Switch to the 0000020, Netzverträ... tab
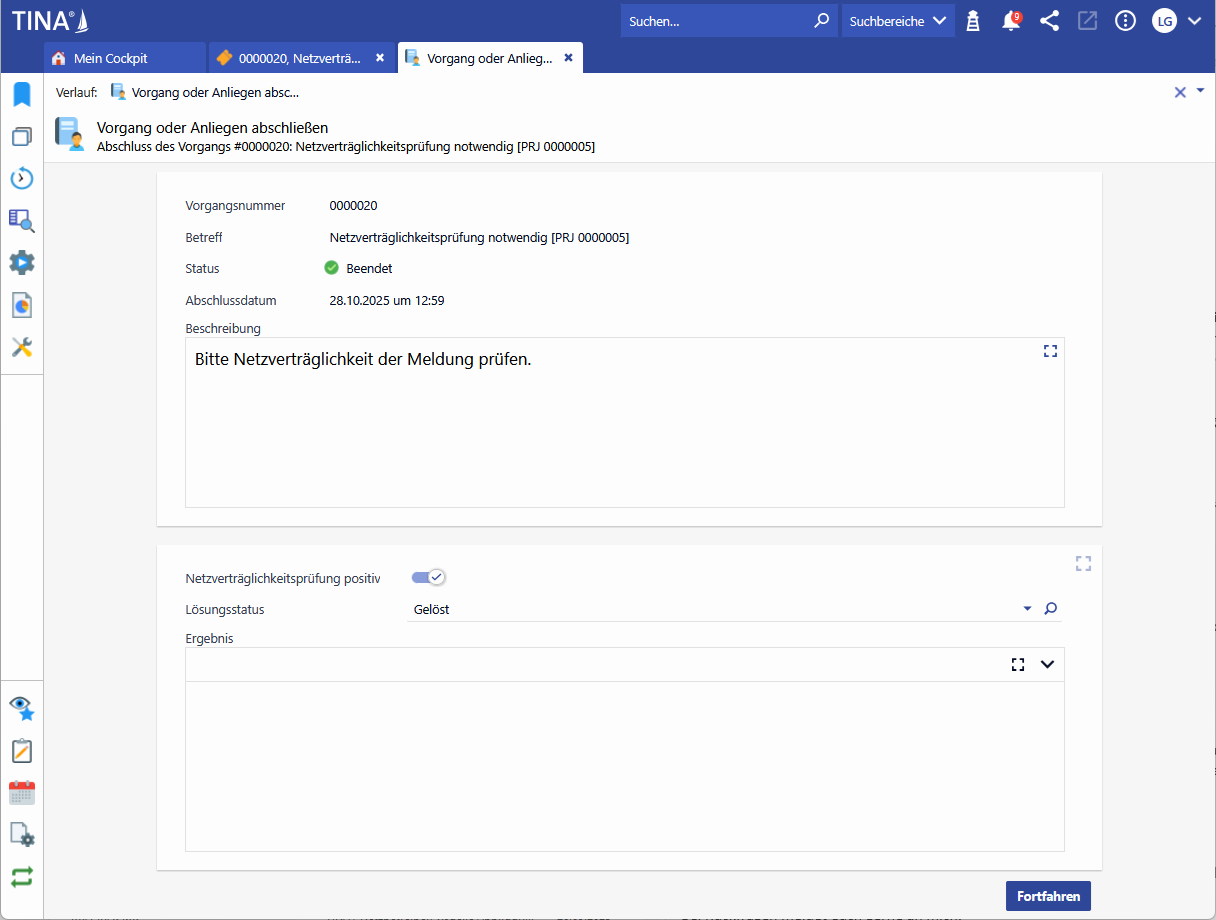 [x=299, y=58]
